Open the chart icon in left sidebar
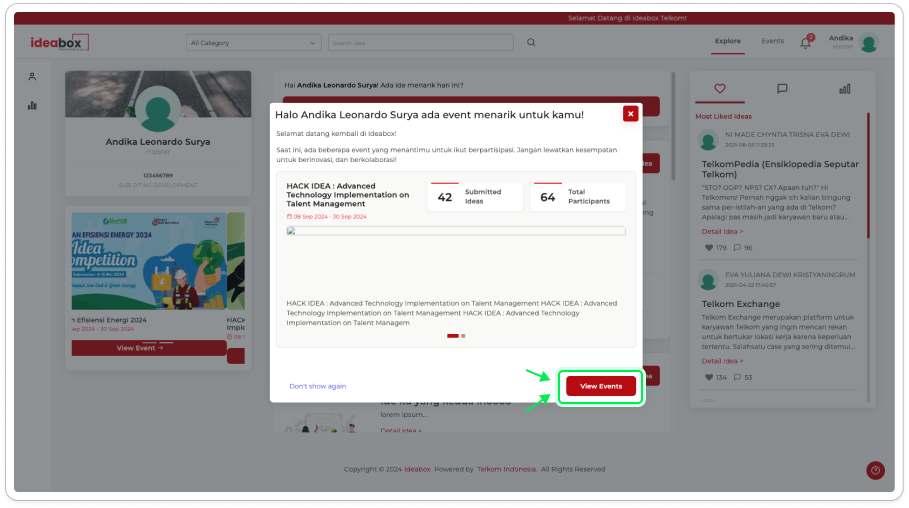Viewport: 909px width, 508px height. pos(32,106)
